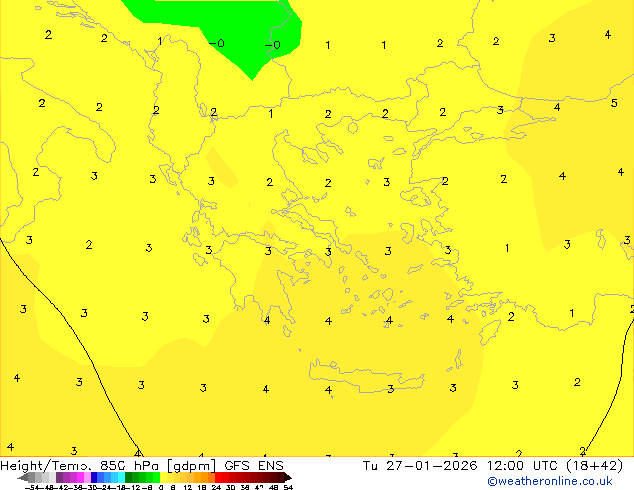Click the temperature value '5' on the map
This screenshot has height=490, width=634.
coord(614,103)
